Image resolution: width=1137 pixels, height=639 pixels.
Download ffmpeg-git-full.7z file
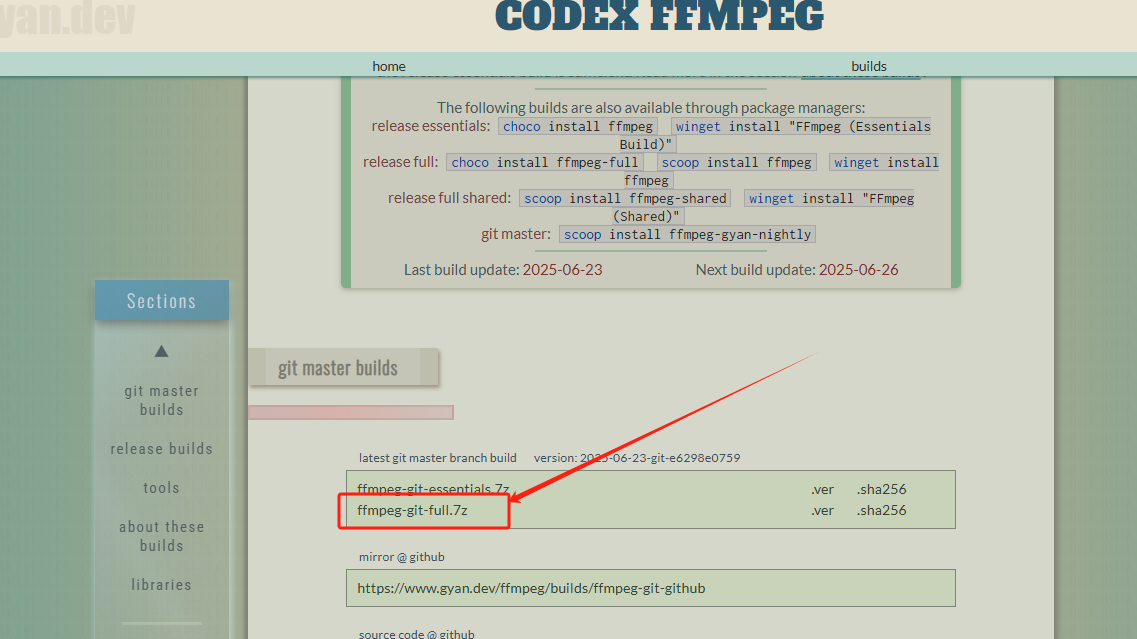pyautogui.click(x=412, y=511)
